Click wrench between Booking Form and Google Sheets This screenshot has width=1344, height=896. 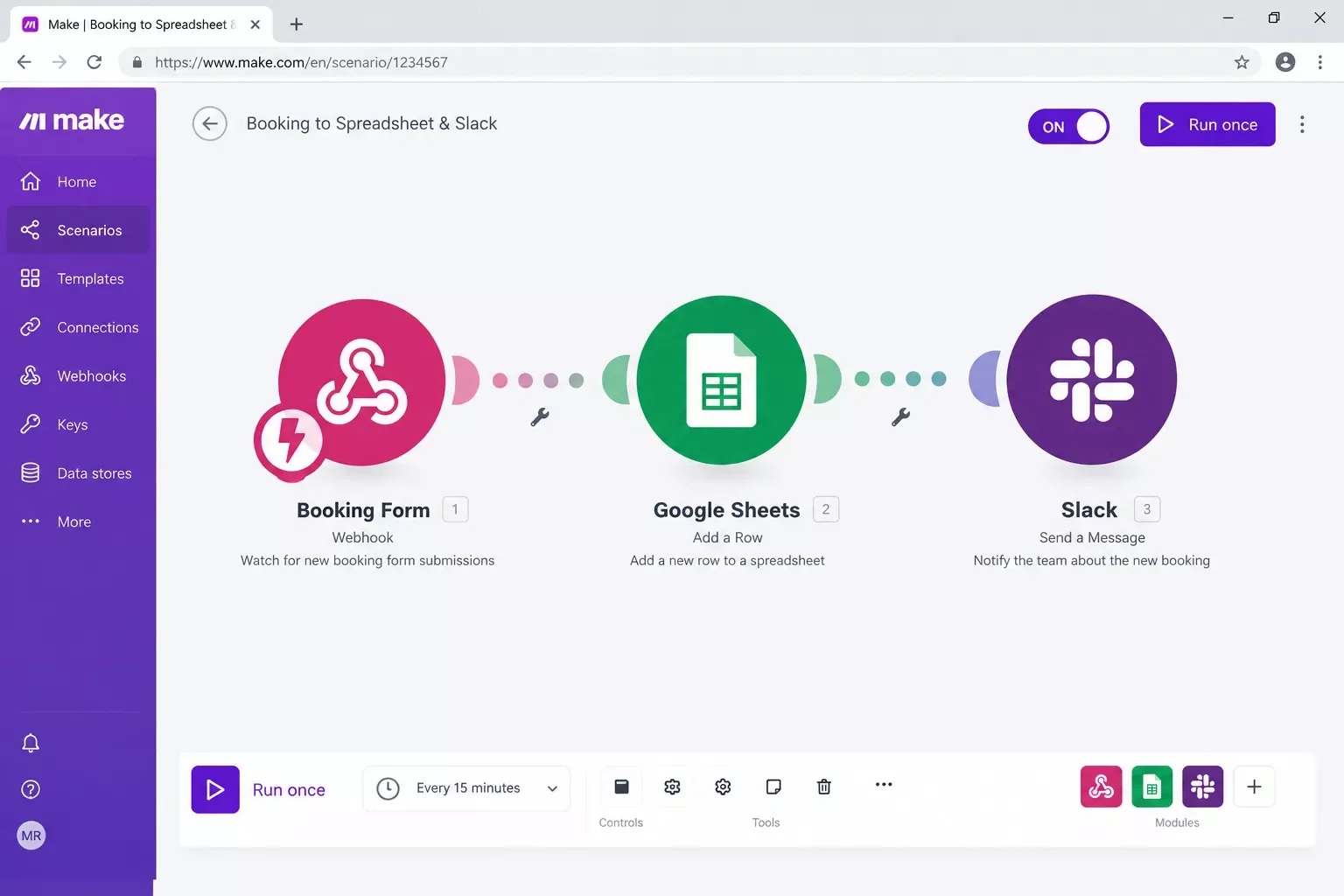coord(540,417)
